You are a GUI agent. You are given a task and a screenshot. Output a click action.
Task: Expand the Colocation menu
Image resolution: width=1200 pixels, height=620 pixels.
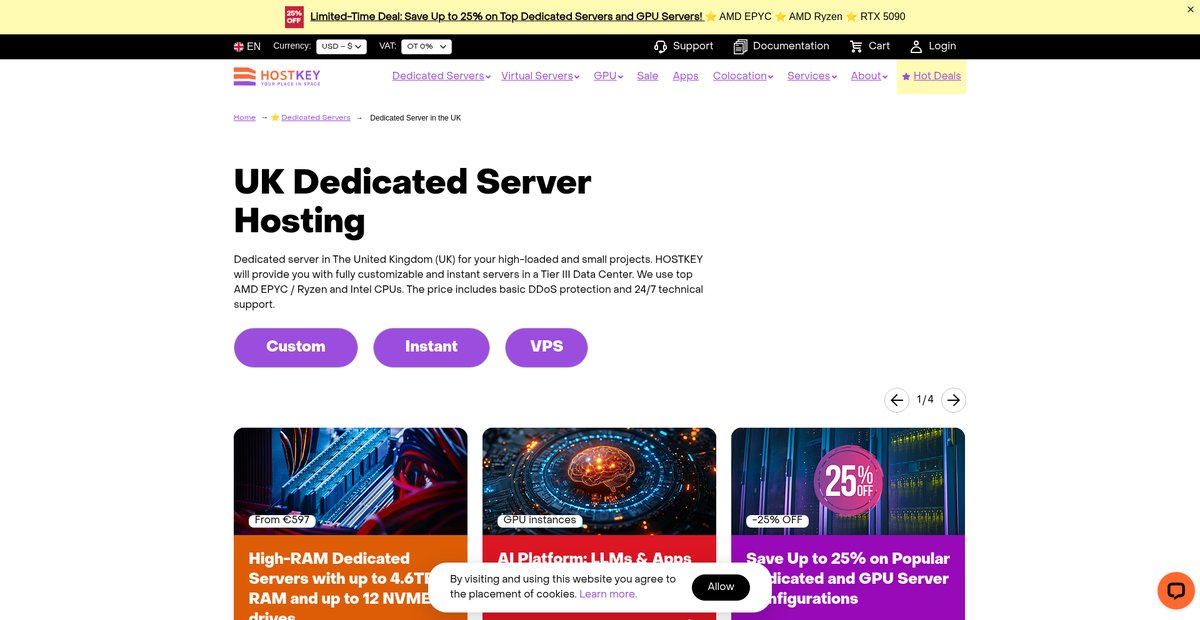point(743,76)
